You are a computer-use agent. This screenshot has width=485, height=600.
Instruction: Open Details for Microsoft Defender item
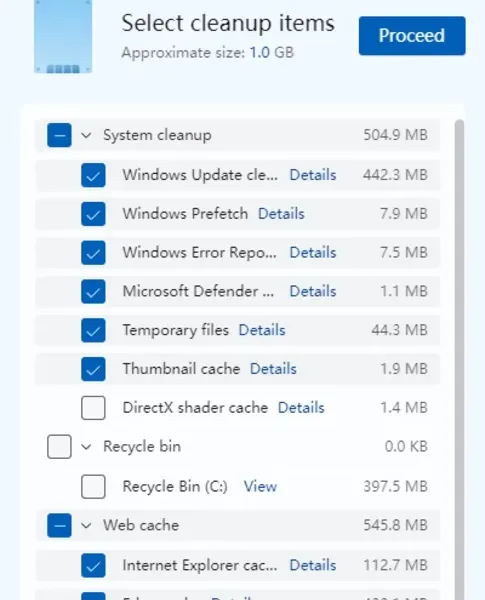313,291
